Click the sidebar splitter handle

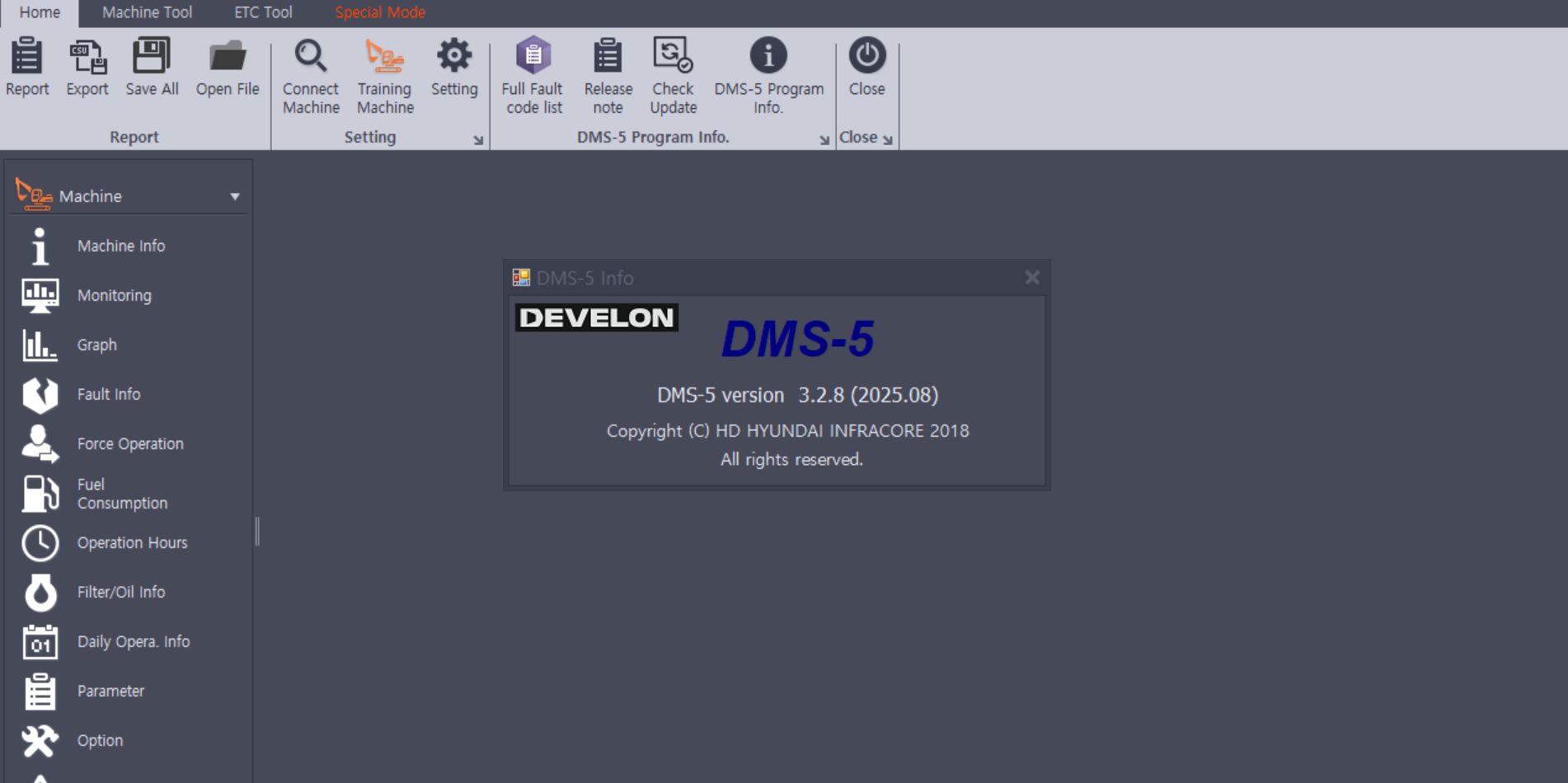[x=257, y=531]
